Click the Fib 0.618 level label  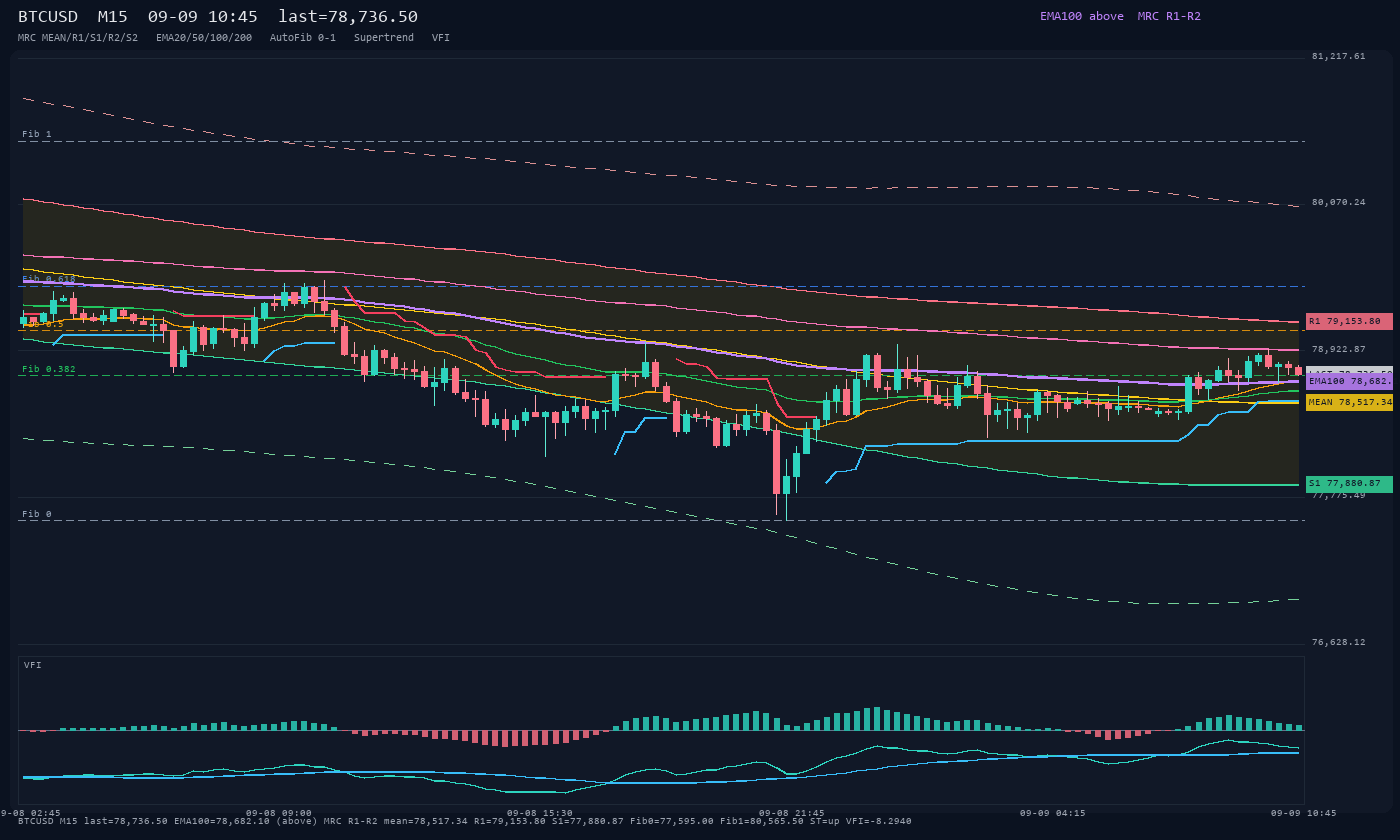(x=49, y=279)
